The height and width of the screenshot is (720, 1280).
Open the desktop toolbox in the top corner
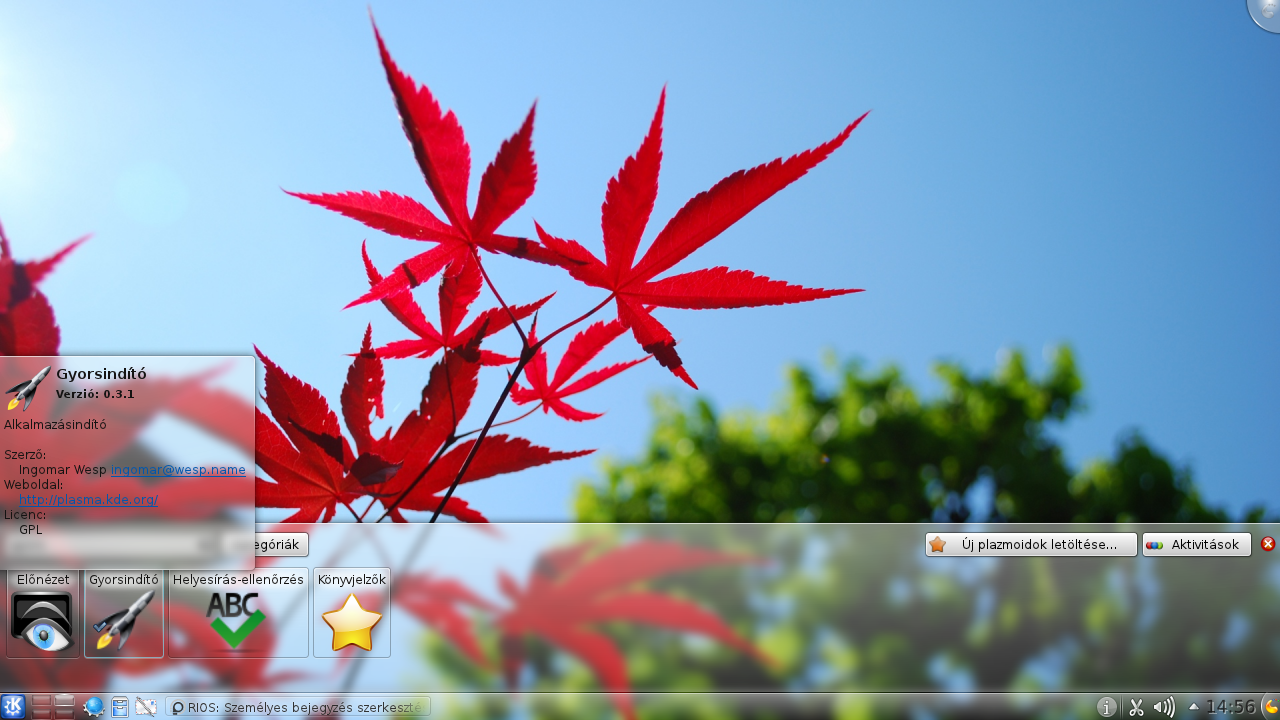[1266, 12]
